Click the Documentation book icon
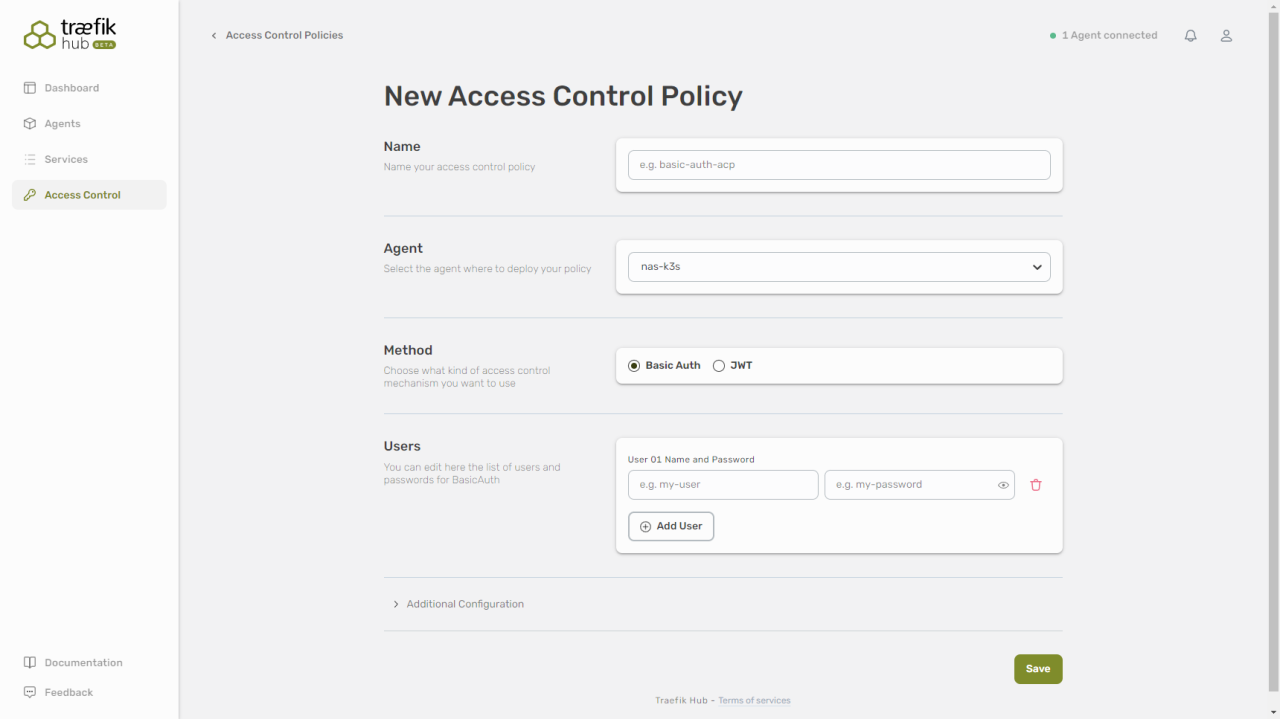 click(x=30, y=663)
